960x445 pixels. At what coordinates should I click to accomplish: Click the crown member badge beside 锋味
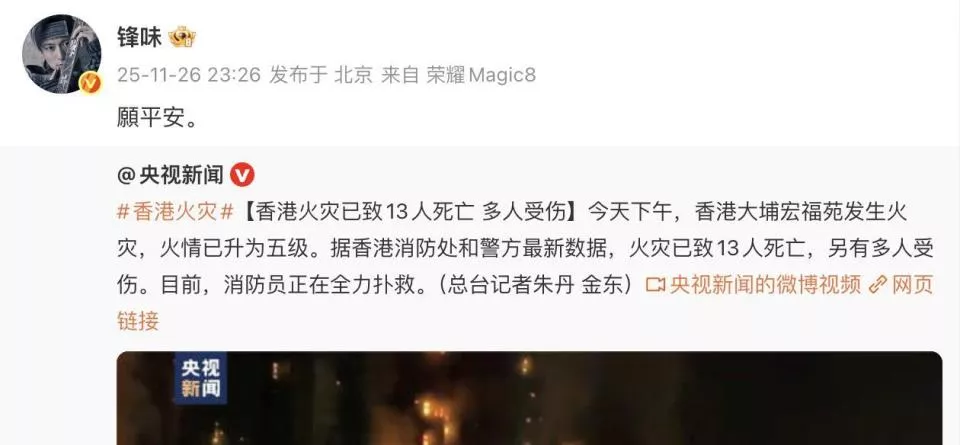tap(182, 38)
